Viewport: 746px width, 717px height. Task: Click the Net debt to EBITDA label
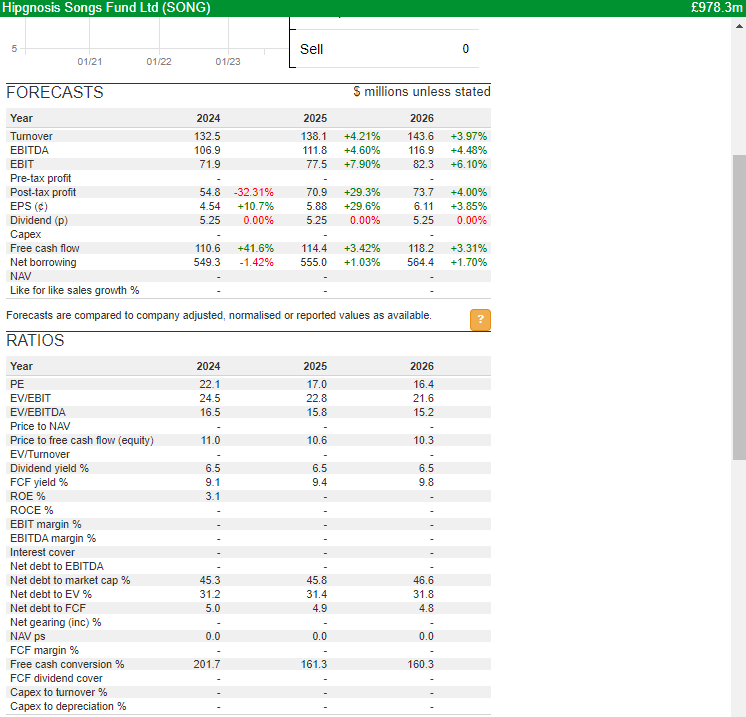pyautogui.click(x=57, y=567)
